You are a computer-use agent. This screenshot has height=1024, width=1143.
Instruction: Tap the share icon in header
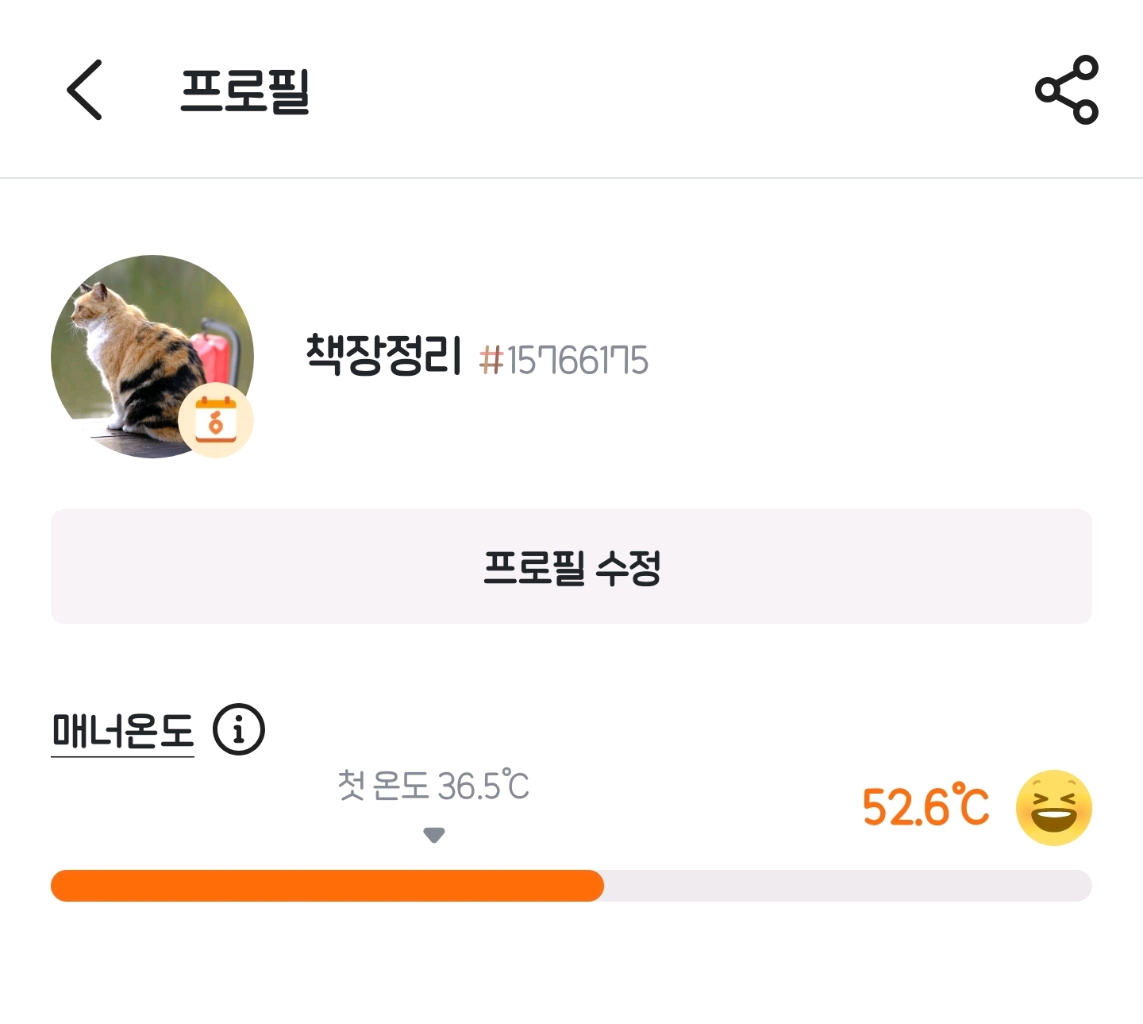[1067, 90]
